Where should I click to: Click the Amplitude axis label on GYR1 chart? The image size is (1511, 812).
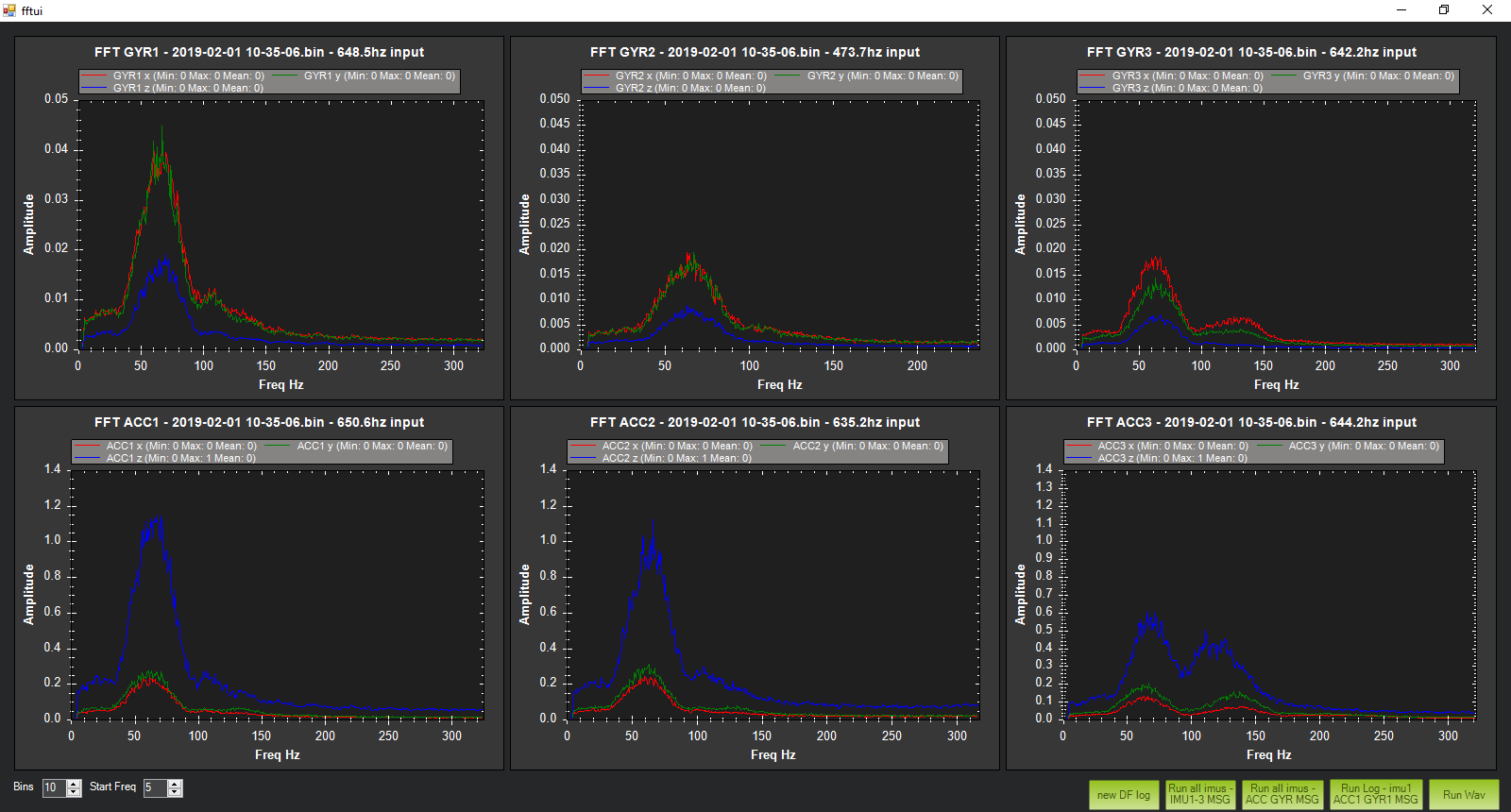click(28, 225)
